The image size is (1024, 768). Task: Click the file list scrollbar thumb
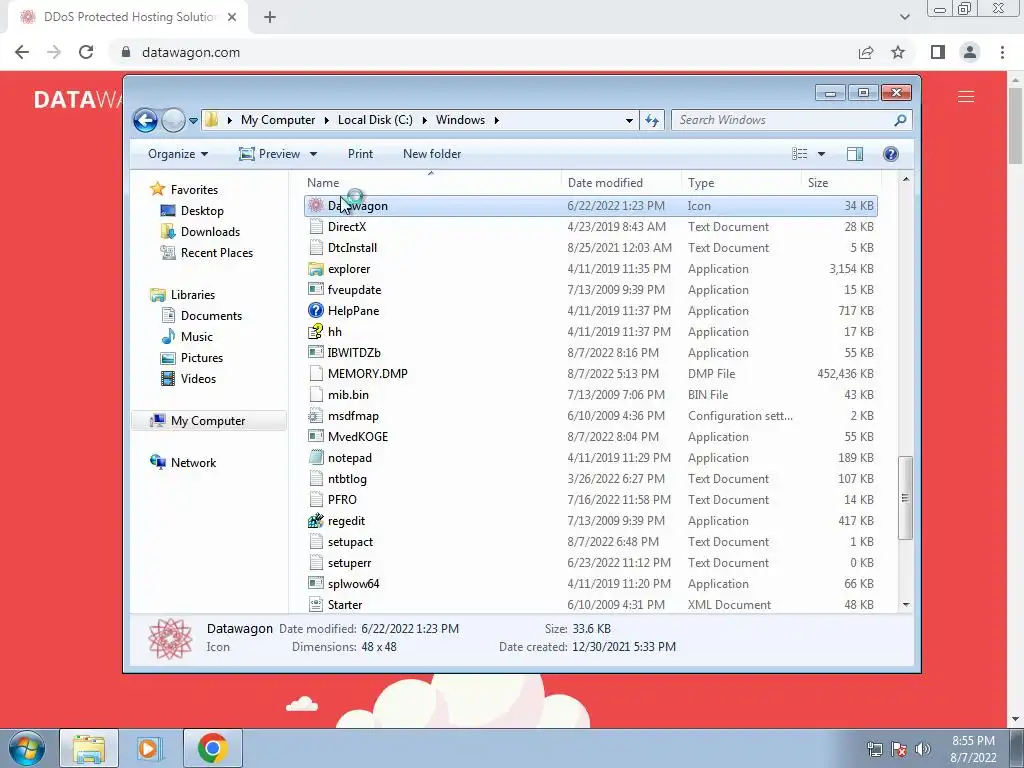[905, 498]
